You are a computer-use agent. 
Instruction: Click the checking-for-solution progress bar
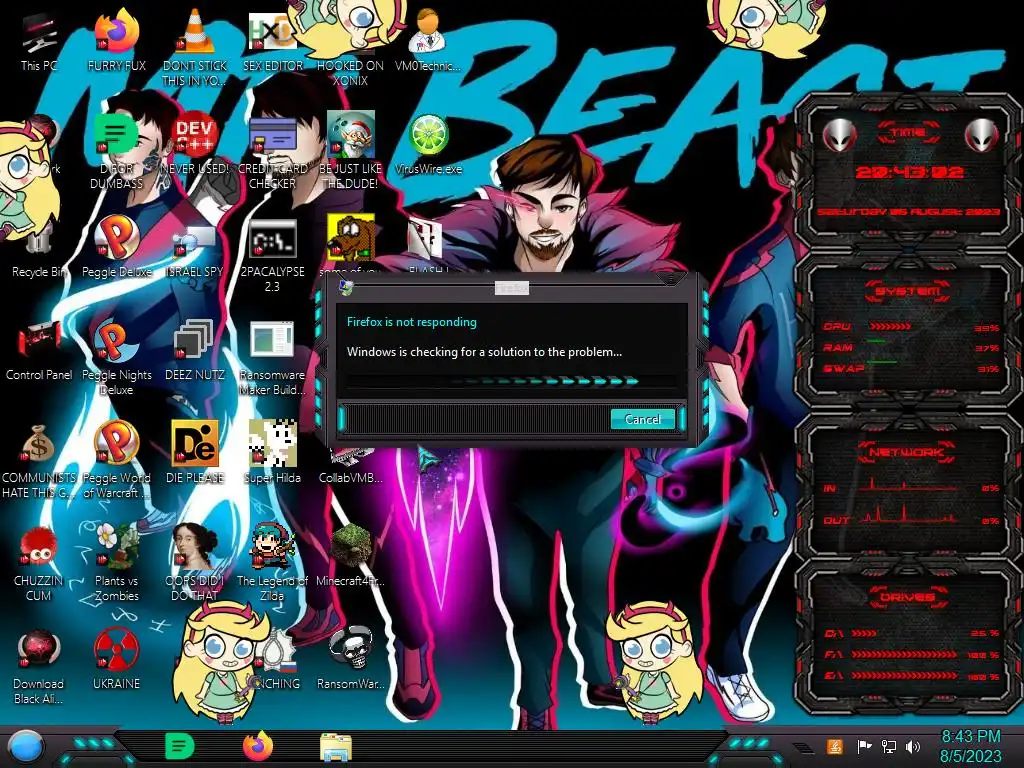511,381
